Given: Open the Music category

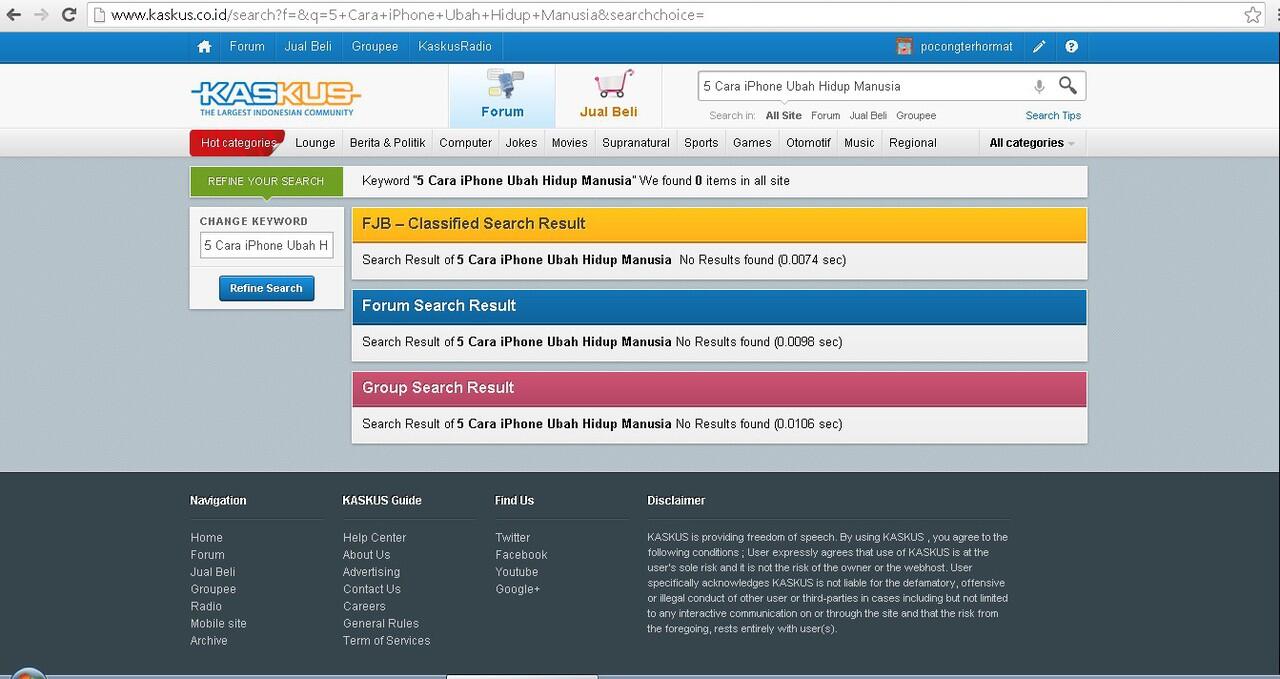Looking at the screenshot, I should 859,143.
